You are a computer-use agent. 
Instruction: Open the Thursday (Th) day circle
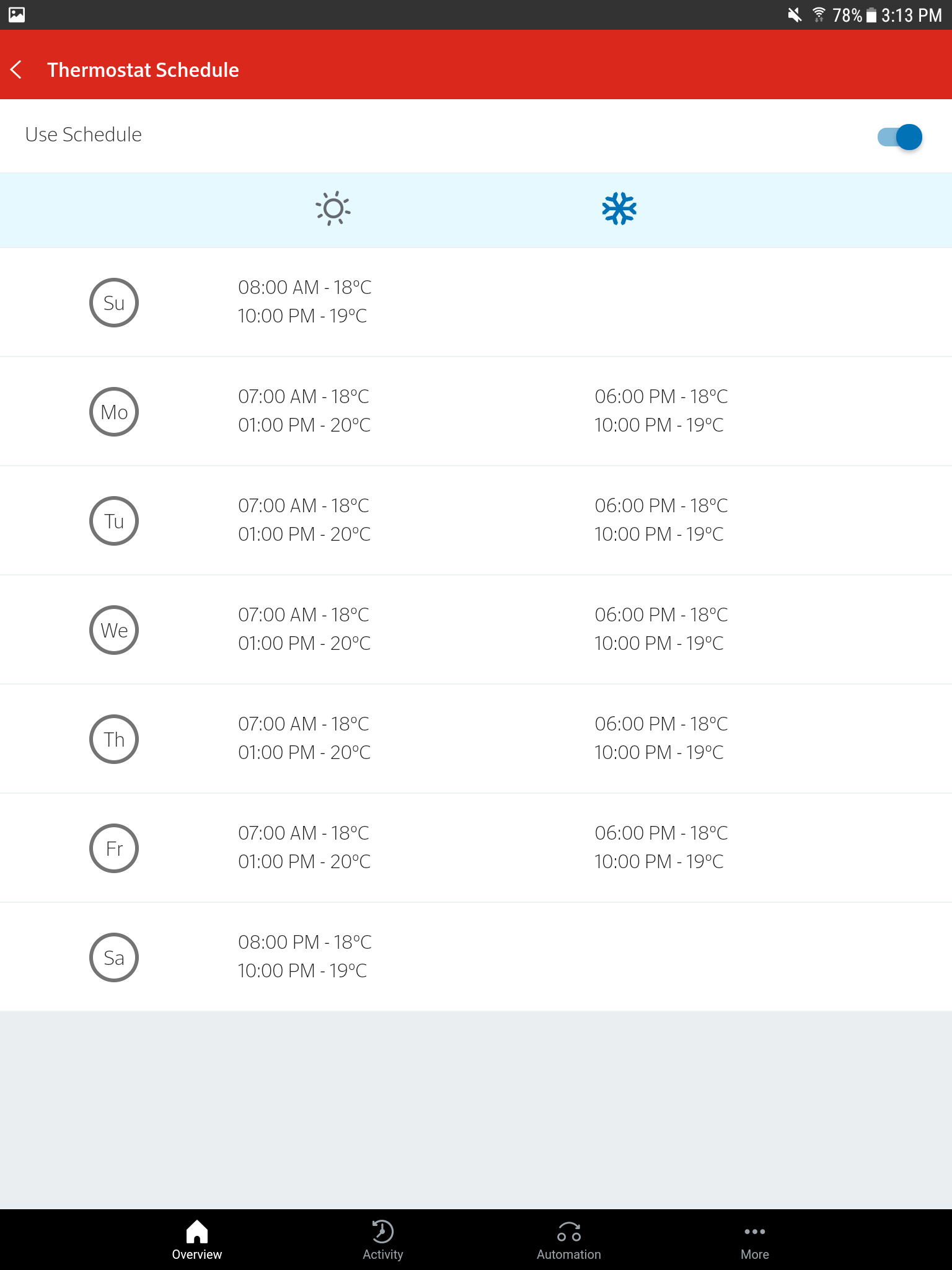click(x=114, y=739)
